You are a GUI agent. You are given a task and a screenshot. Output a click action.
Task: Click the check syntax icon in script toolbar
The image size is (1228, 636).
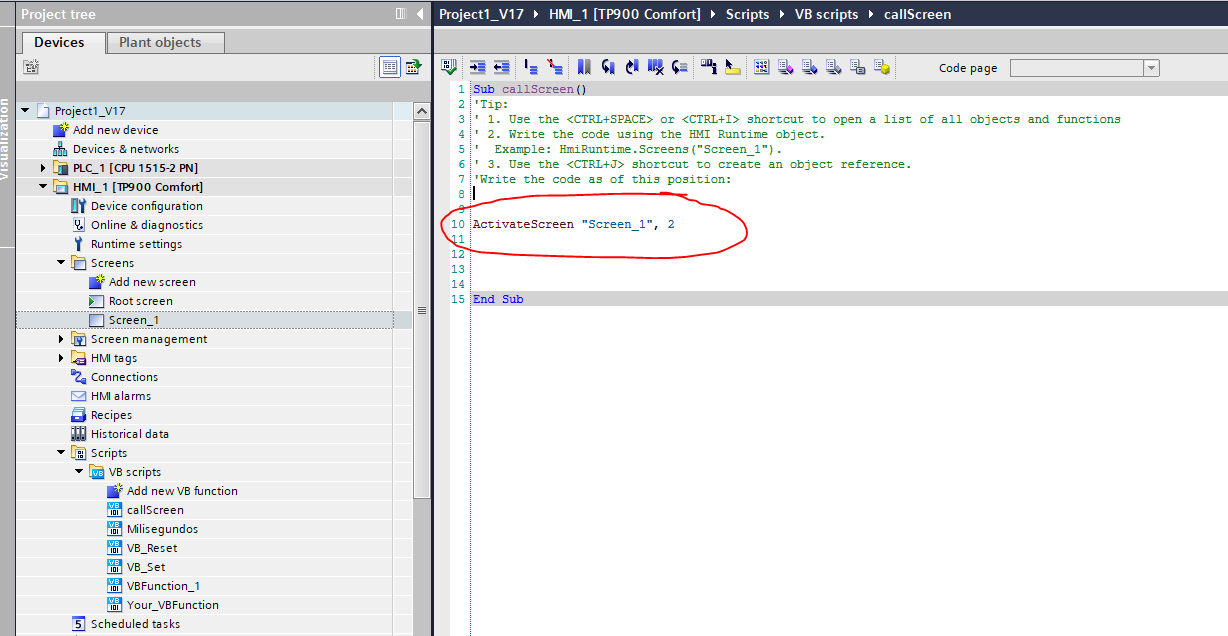[449, 67]
